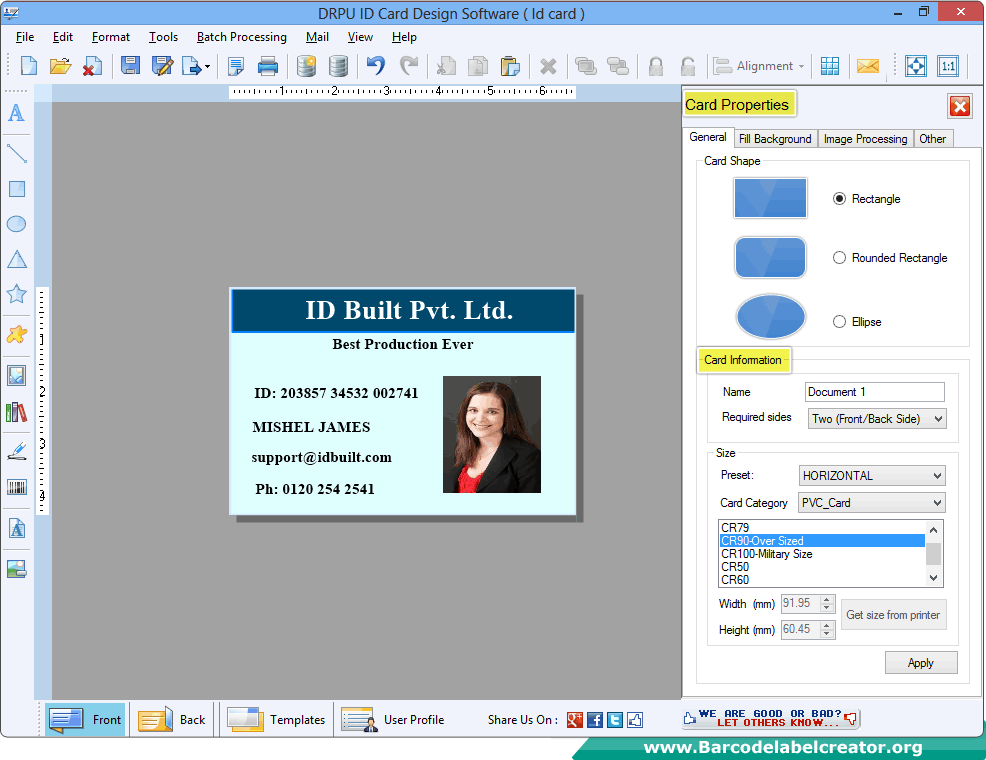
Task: Select CR100-Military Size in the list
Action: pos(821,554)
